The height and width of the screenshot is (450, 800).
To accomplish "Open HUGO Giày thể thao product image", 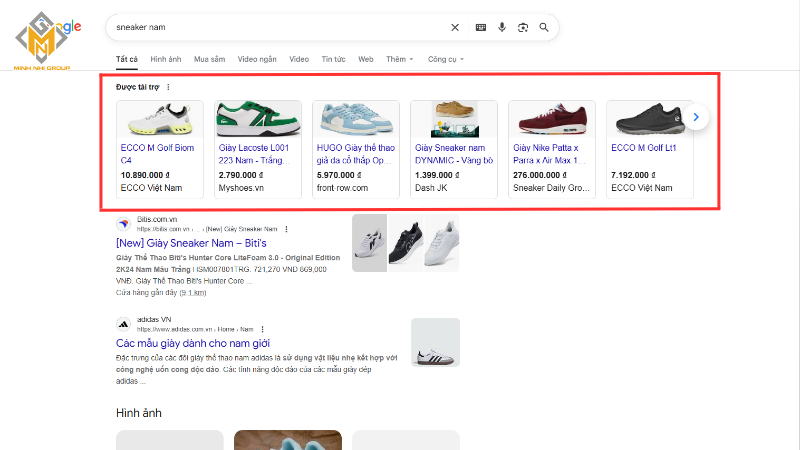I will click(356, 119).
